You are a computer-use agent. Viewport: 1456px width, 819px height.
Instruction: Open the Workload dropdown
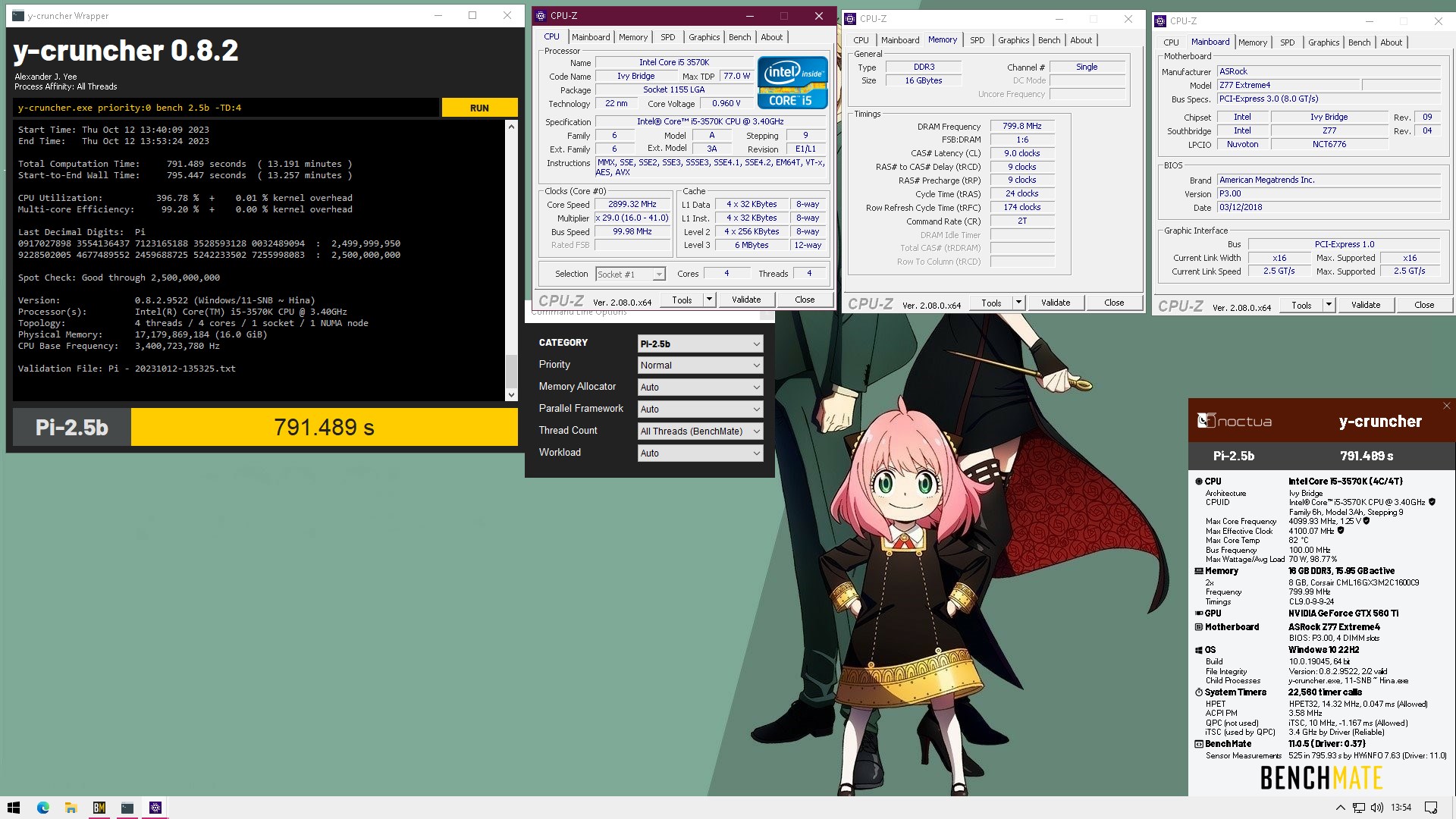pos(700,453)
